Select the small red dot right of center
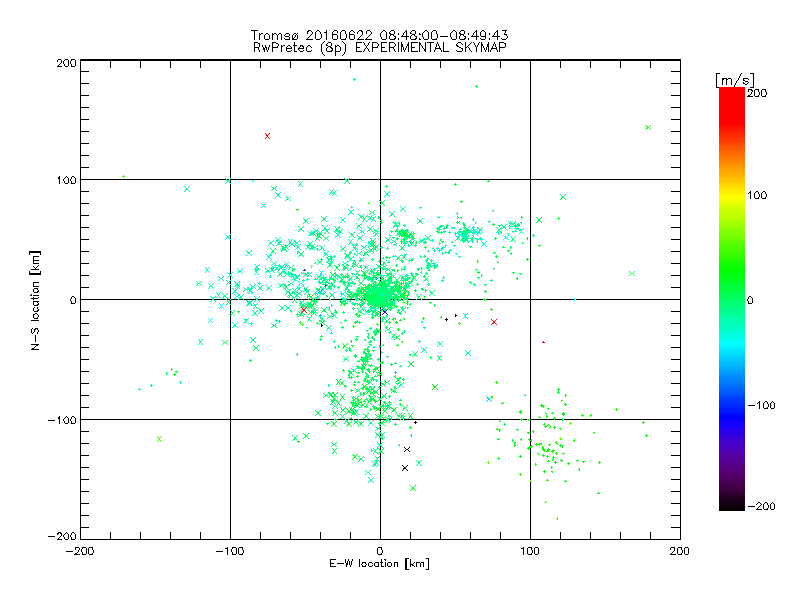The height and width of the screenshot is (600, 800). (x=543, y=342)
